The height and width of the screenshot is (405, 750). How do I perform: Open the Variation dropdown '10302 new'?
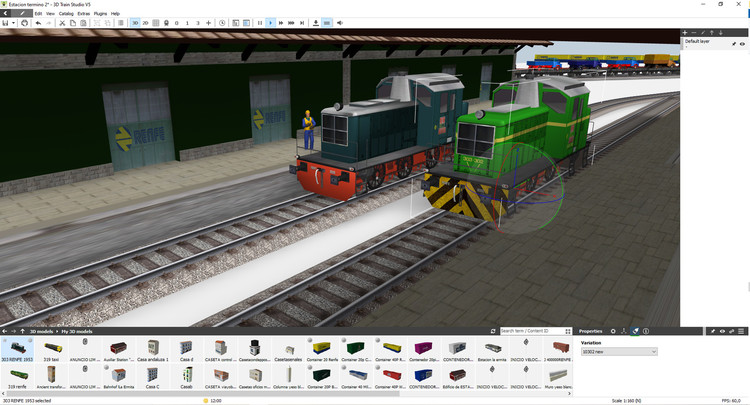click(x=619, y=351)
